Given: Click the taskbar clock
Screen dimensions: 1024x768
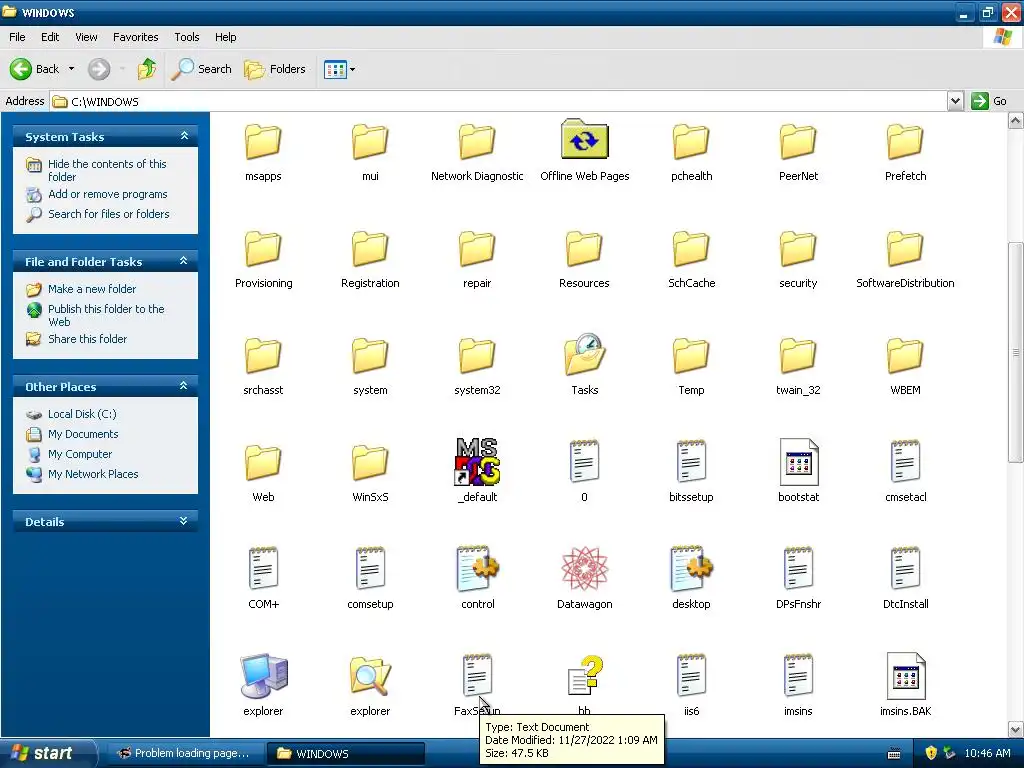Looking at the screenshot, I should (x=987, y=754).
